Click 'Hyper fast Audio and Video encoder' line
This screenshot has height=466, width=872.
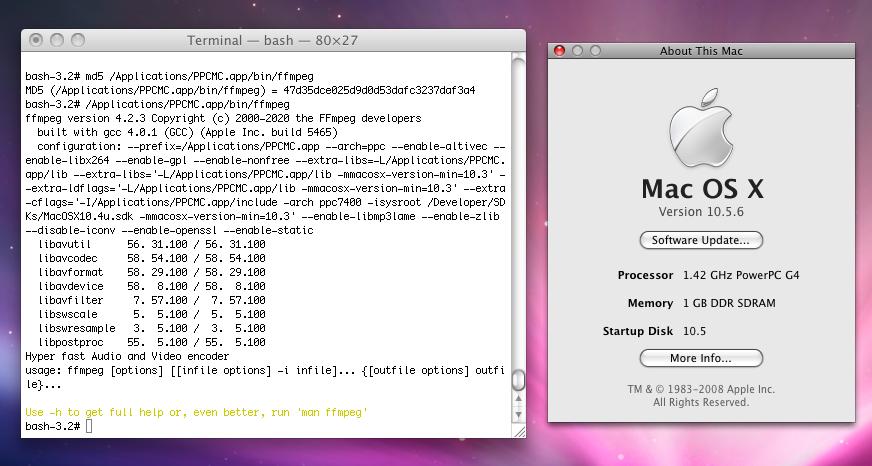point(127,356)
